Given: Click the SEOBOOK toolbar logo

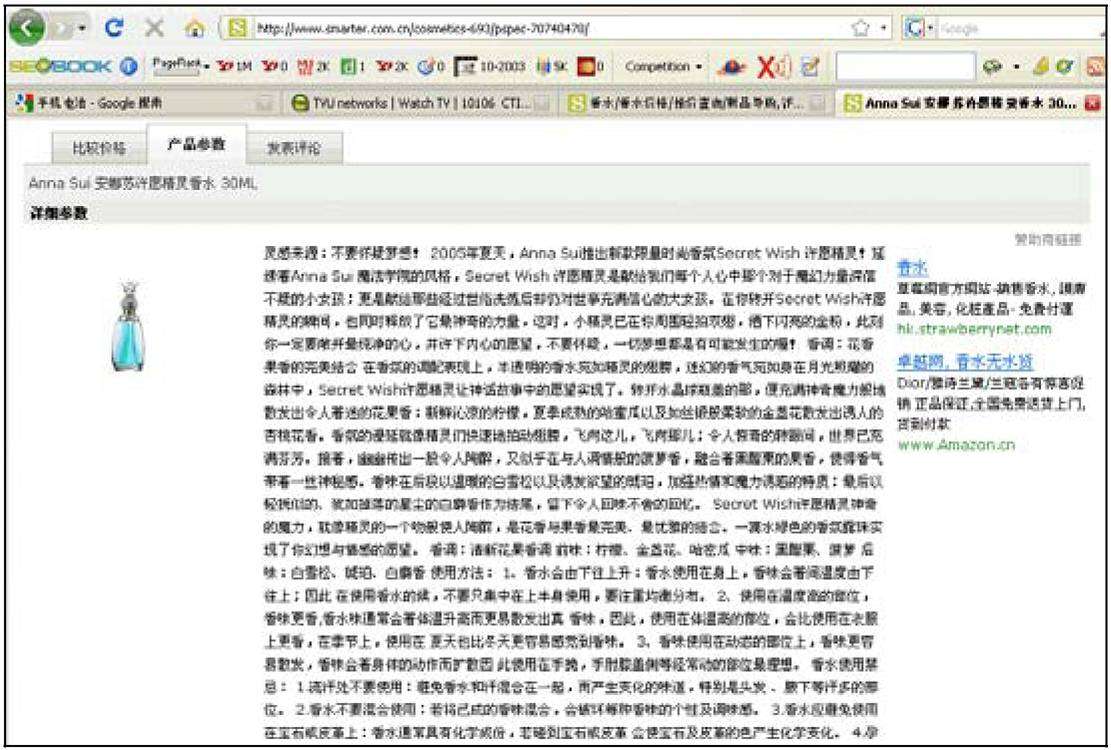Looking at the screenshot, I should 60,67.
